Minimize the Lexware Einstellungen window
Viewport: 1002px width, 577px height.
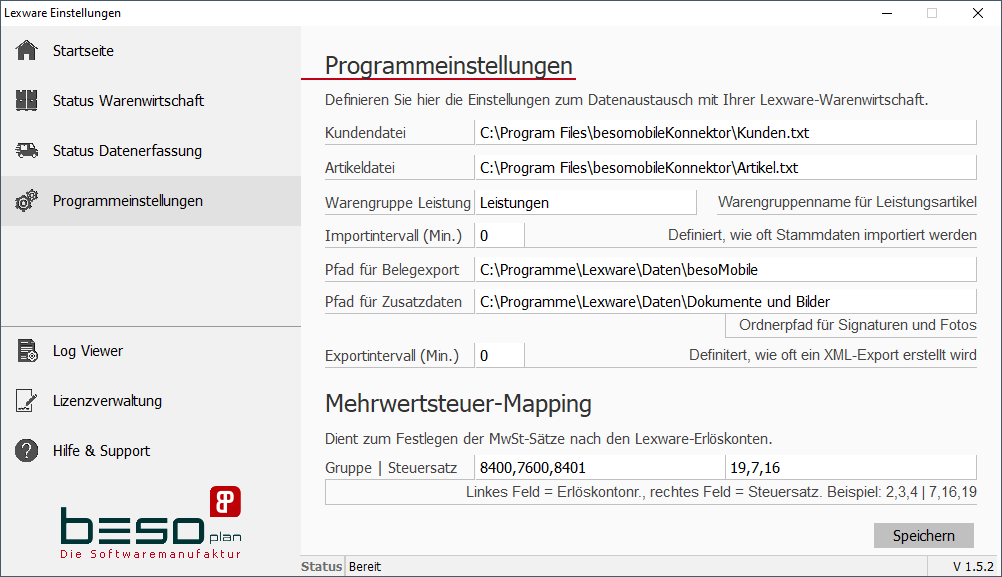click(887, 13)
